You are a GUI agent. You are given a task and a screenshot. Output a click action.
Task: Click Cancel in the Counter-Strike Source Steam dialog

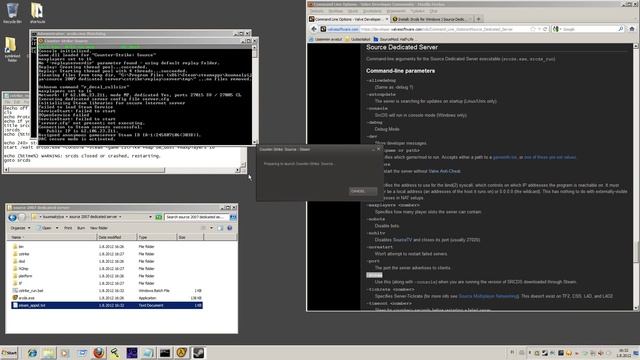[x=362, y=191]
